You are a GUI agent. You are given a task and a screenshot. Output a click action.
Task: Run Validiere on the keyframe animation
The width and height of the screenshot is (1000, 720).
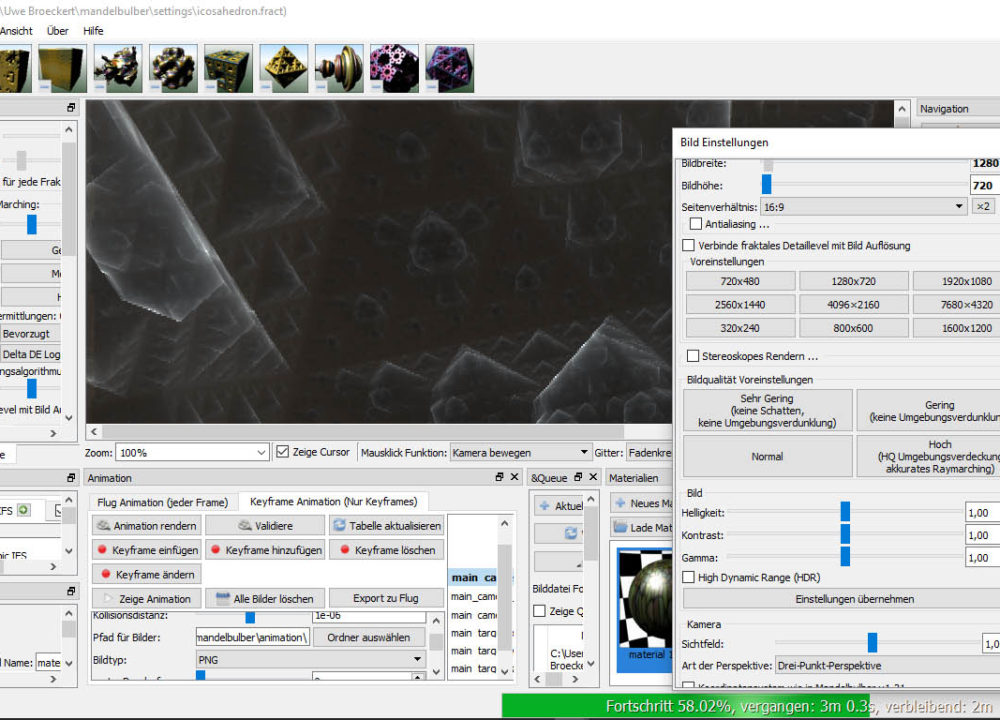265,525
